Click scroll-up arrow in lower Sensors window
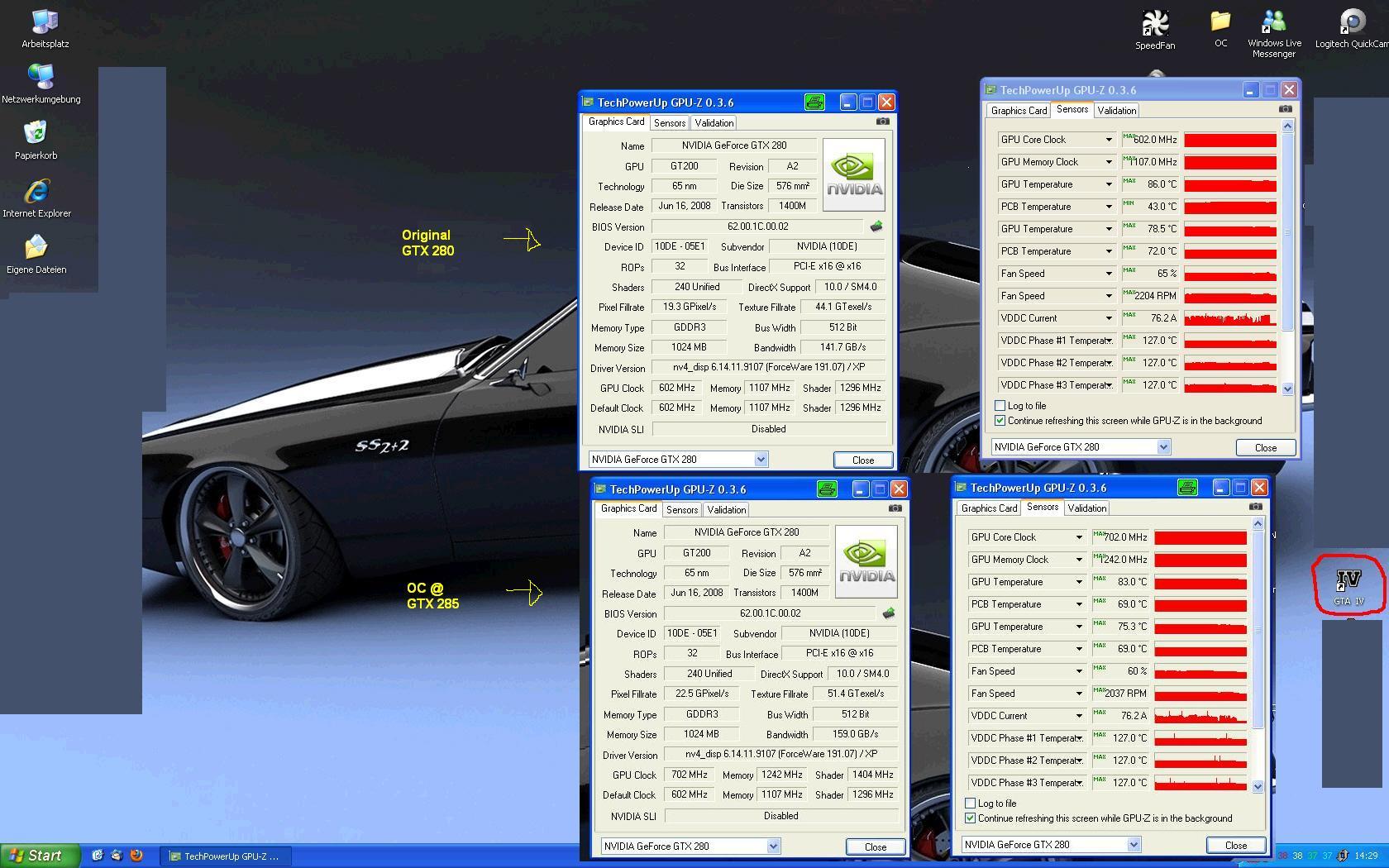Screen dimensions: 1389x868 (x=1258, y=523)
